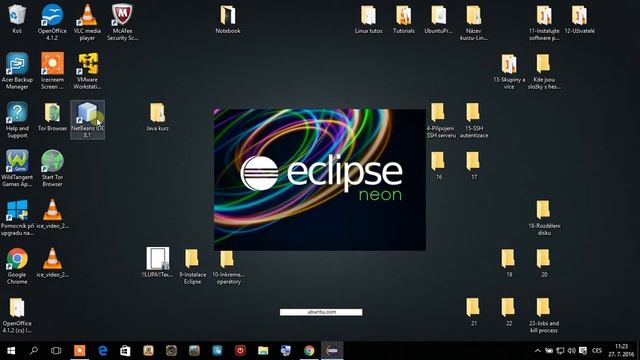This screenshot has width=640, height=360.
Task: Open Google Chrome desktop shortcut
Action: (17, 266)
